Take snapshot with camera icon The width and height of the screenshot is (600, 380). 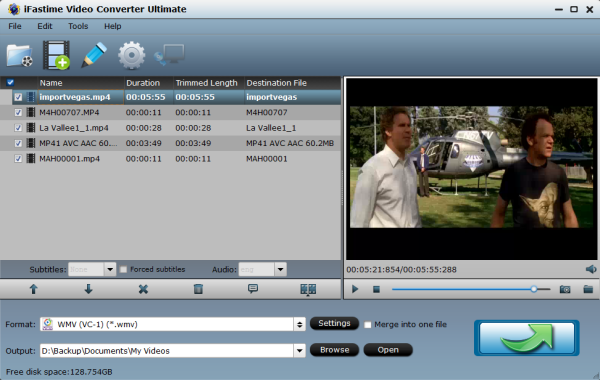pos(565,289)
